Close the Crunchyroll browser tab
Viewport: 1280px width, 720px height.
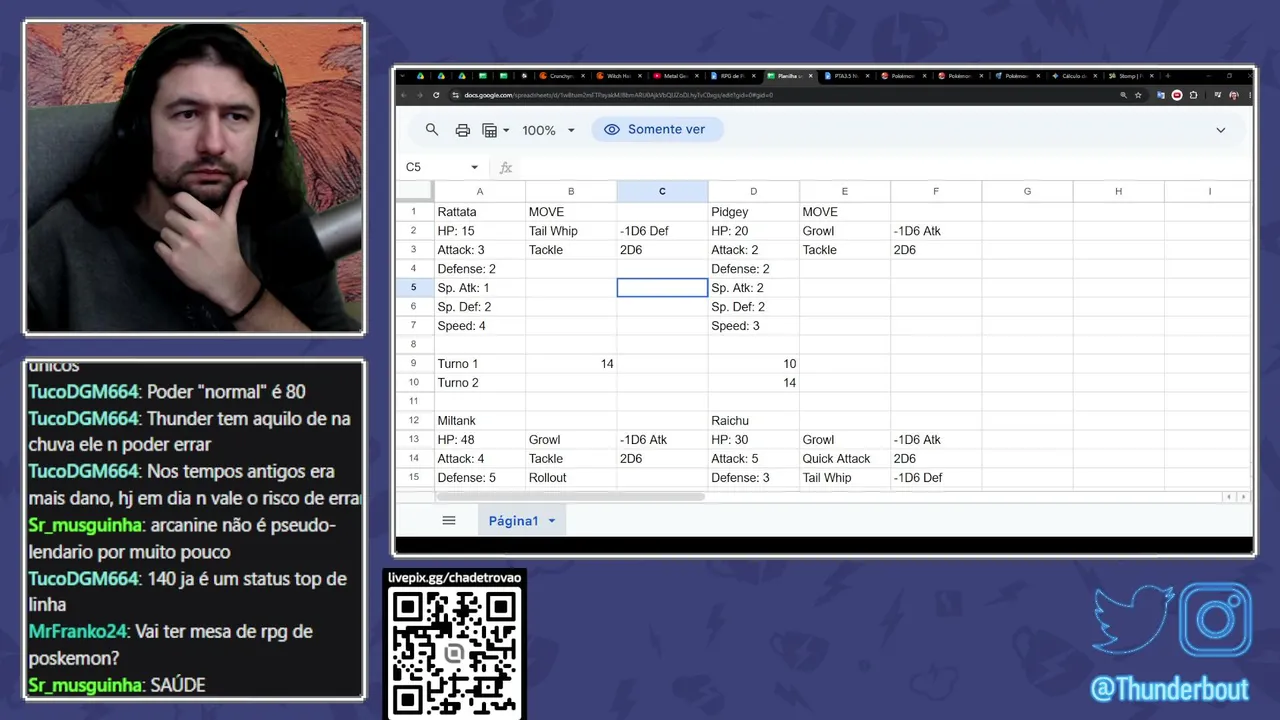[x=583, y=76]
